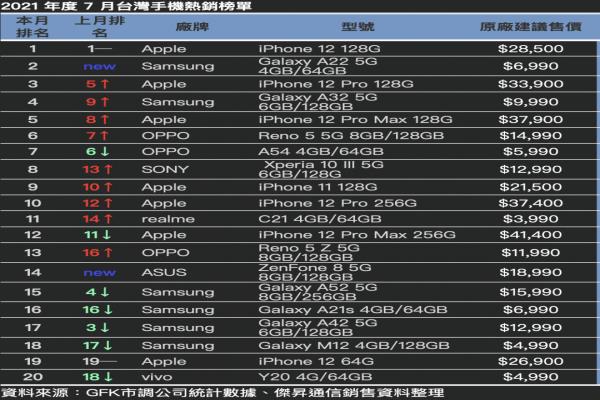Click the red '10 ↑' previous rank
This screenshot has height=400, width=600.
[98, 187]
